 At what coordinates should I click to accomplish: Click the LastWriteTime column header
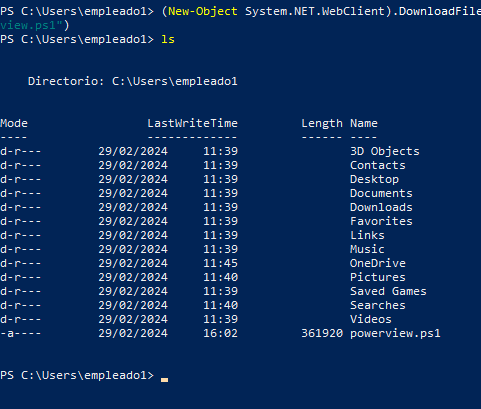pos(192,123)
